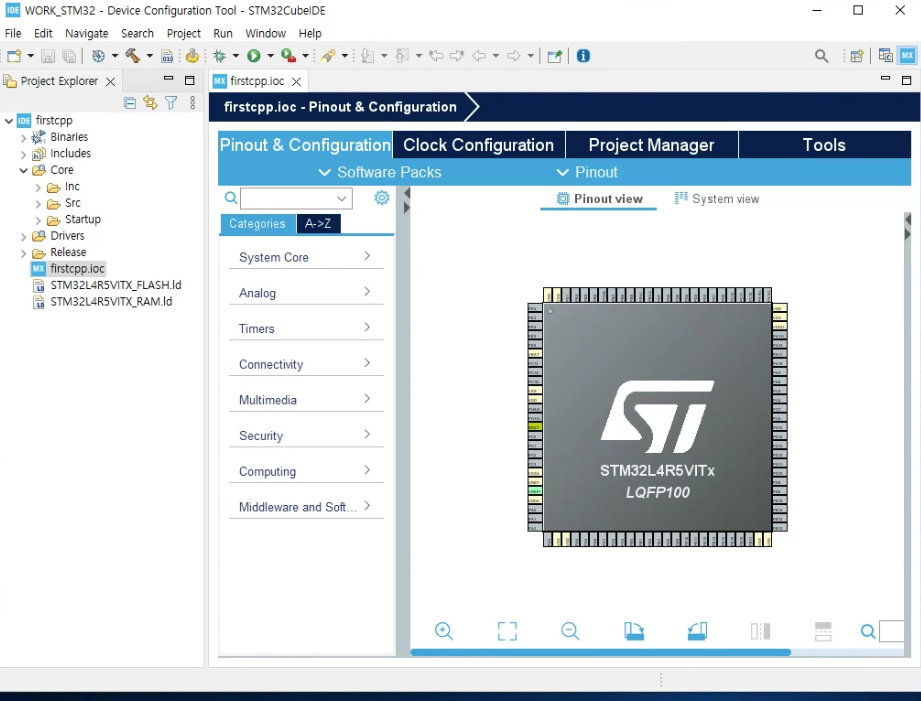Viewport: 921px width, 701px height.
Task: Expand the Includes node
Action: coord(23,154)
